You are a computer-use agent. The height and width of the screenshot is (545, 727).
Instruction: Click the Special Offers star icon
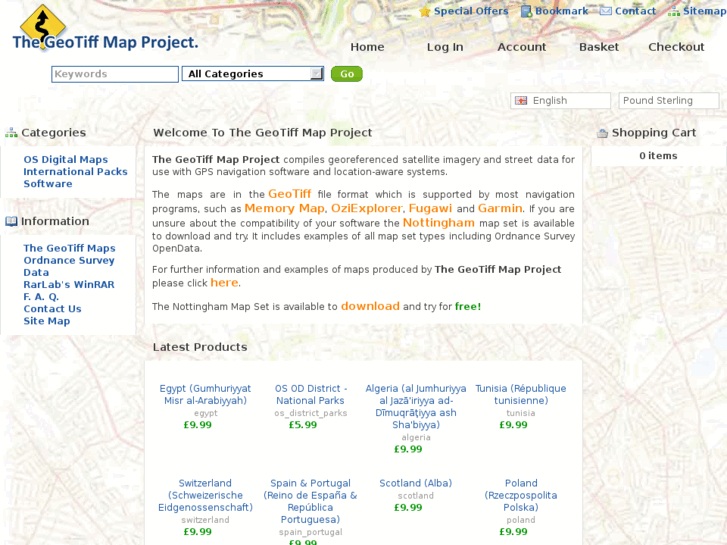(x=425, y=12)
